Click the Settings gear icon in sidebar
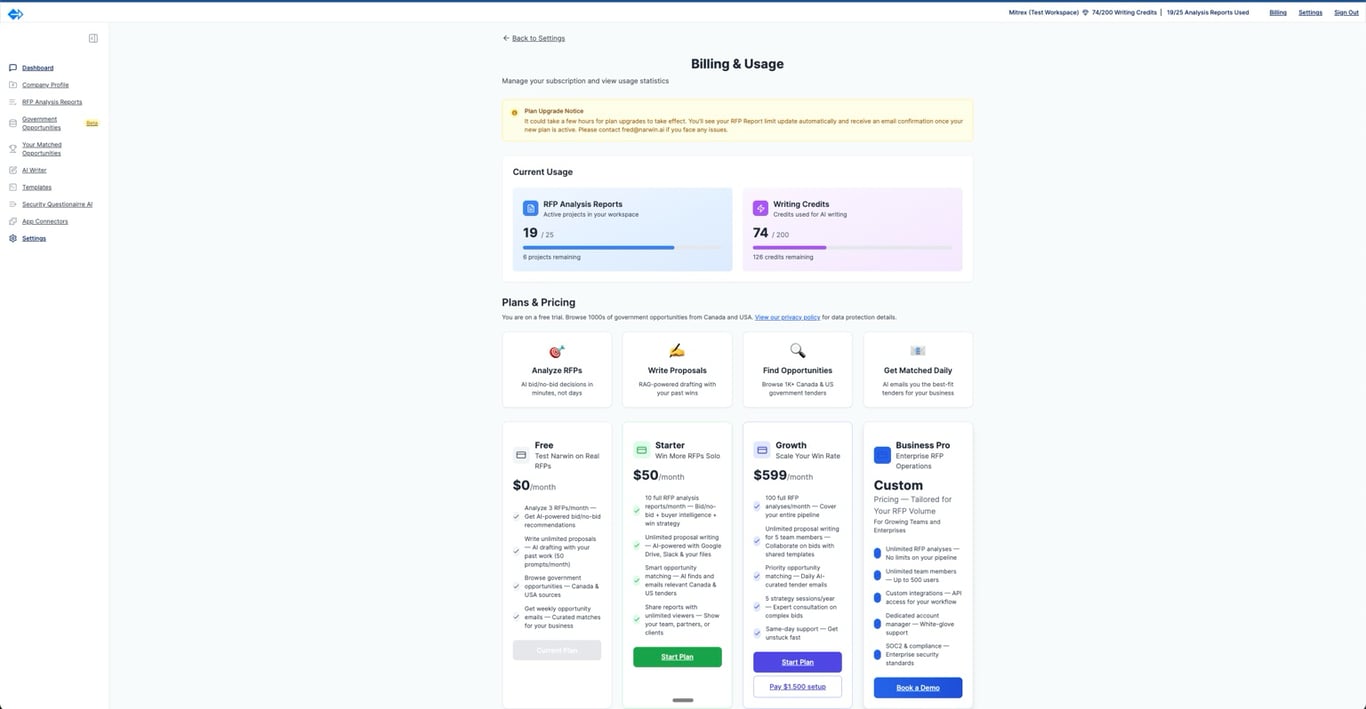 point(13,238)
